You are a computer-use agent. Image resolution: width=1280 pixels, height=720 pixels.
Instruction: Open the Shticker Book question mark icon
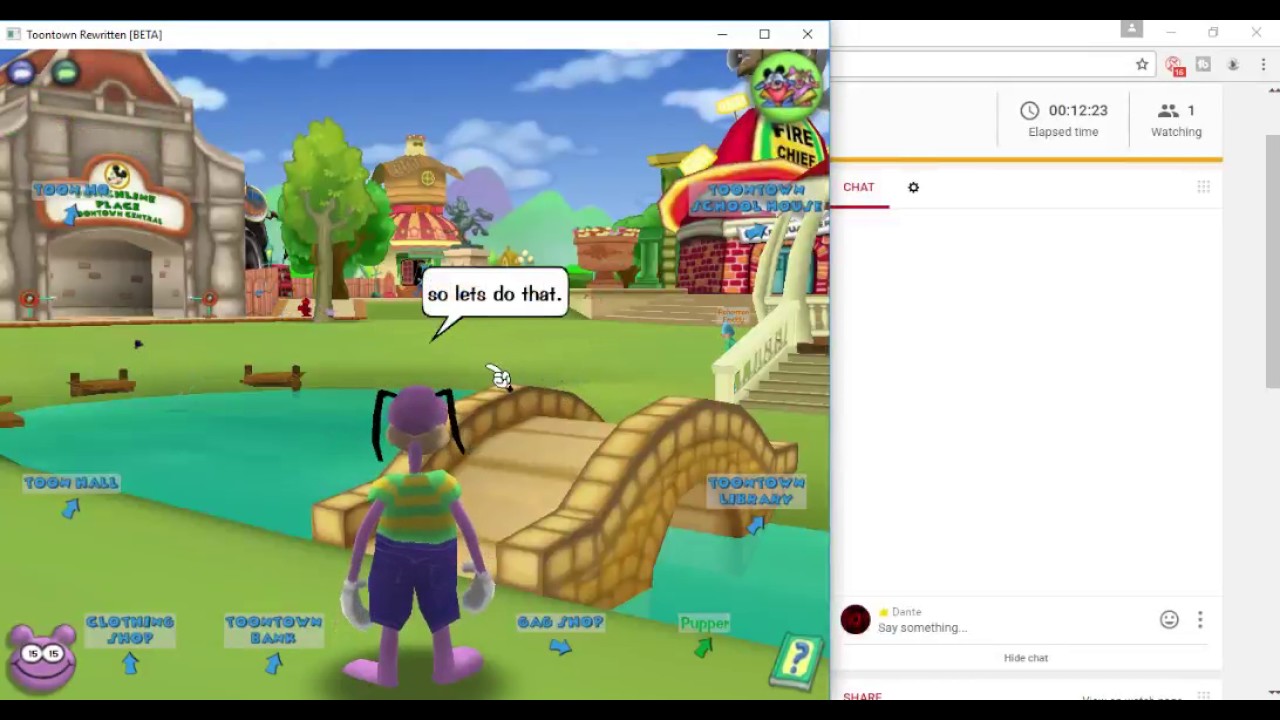(797, 659)
